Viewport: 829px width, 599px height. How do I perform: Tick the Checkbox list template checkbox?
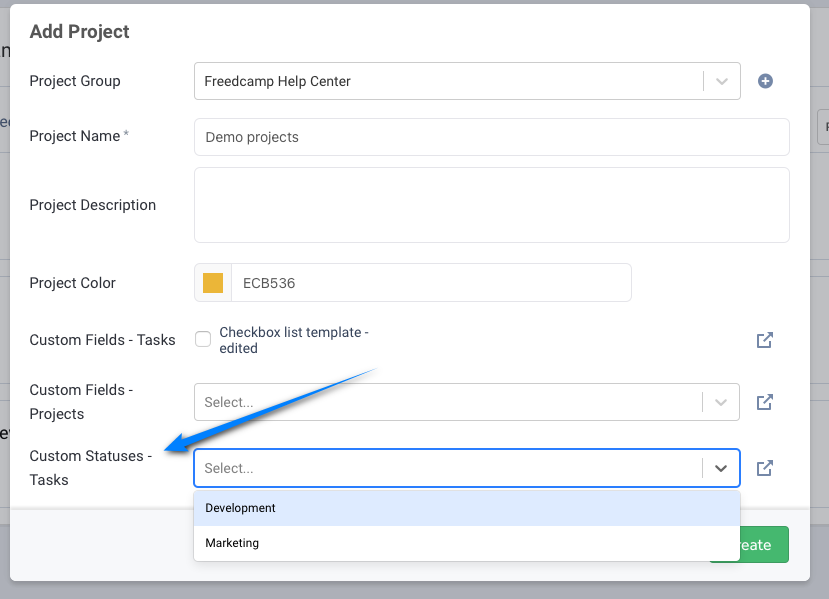click(203, 339)
